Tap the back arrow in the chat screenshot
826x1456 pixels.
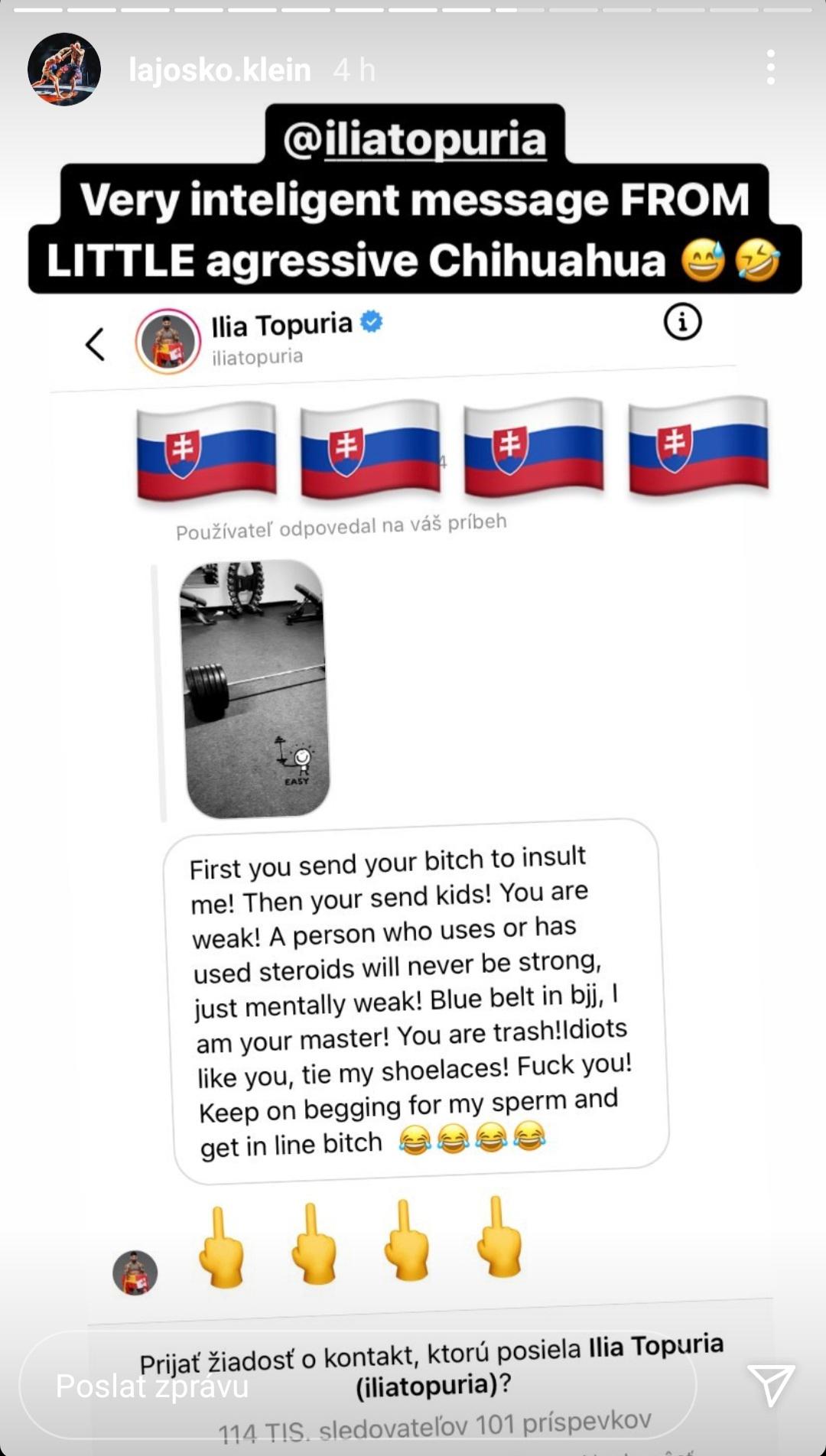pyautogui.click(x=95, y=344)
